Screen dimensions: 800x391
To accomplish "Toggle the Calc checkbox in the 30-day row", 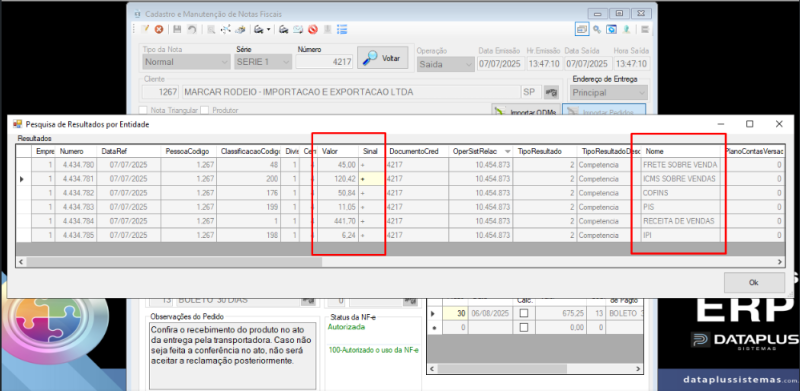I will [x=523, y=313].
